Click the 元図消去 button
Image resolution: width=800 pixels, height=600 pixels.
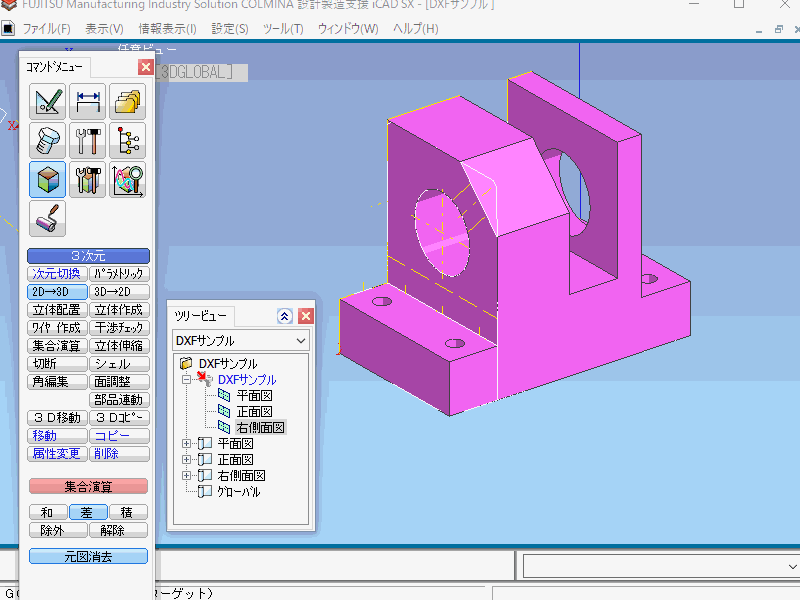pos(87,556)
